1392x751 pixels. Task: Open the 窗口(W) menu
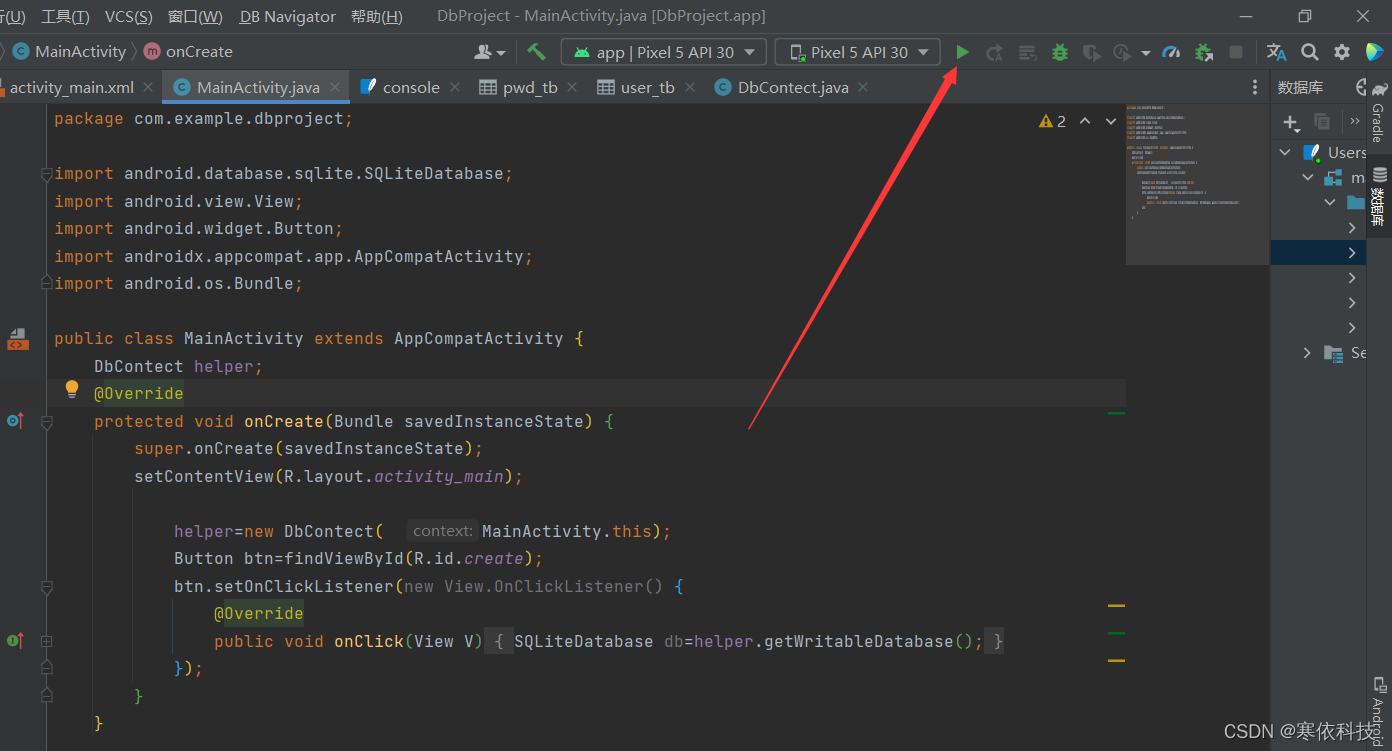[195, 16]
